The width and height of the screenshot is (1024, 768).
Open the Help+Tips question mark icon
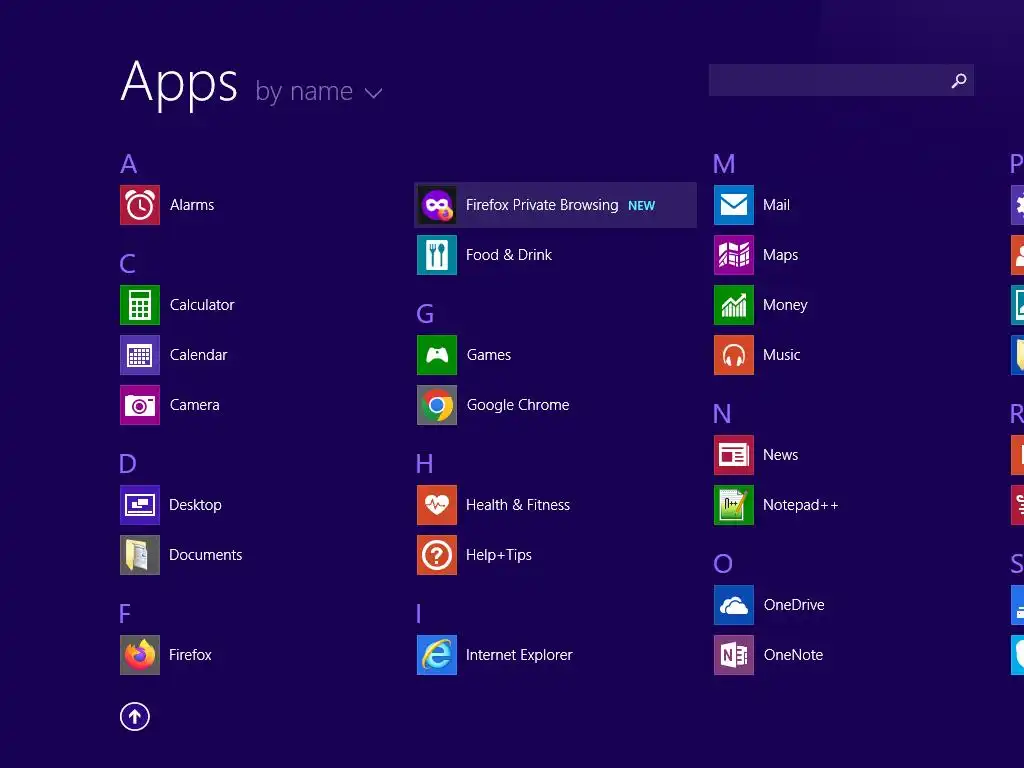437,555
